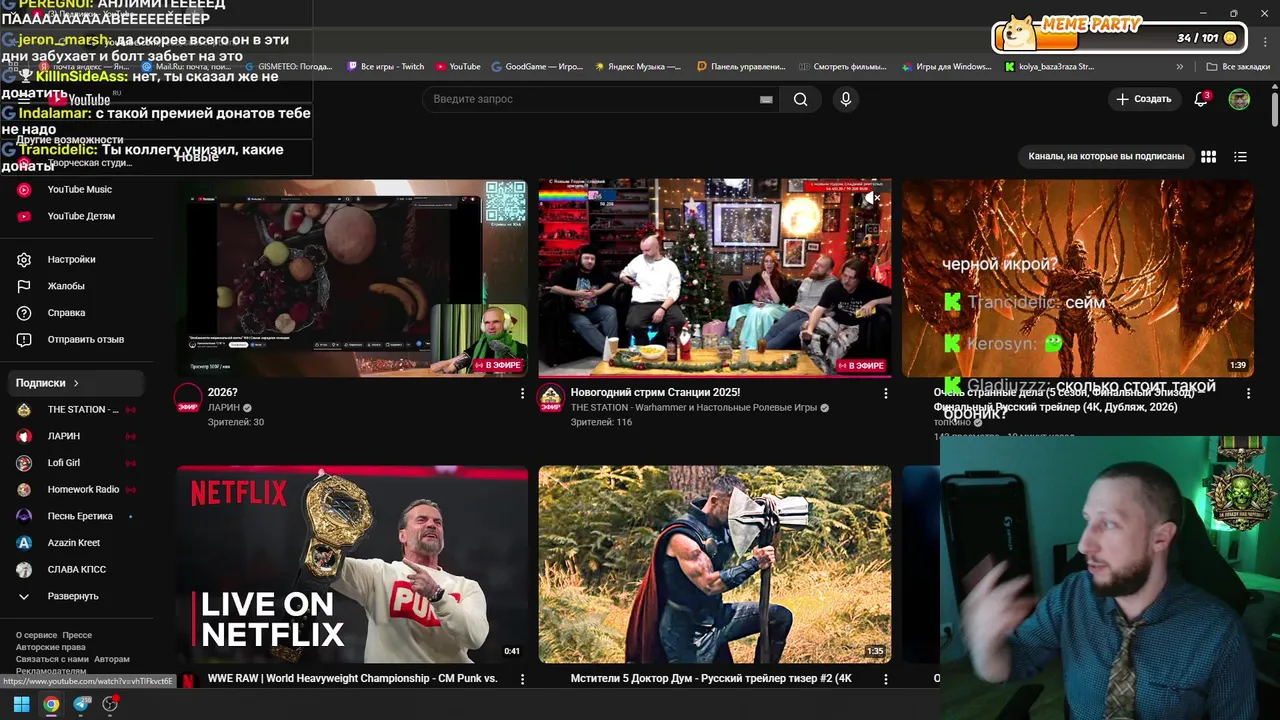Image resolution: width=1280 pixels, height=720 pixels.
Task: Open the Netflix WWE thumbnail
Action: [x=352, y=564]
